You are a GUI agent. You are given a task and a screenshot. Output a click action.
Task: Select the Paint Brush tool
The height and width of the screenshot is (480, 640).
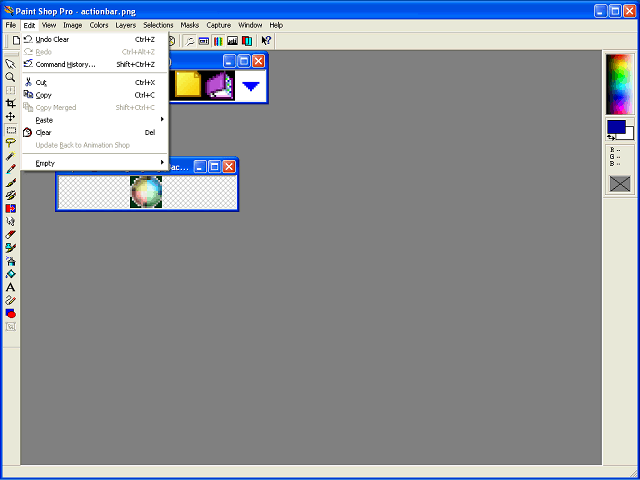click(11, 182)
